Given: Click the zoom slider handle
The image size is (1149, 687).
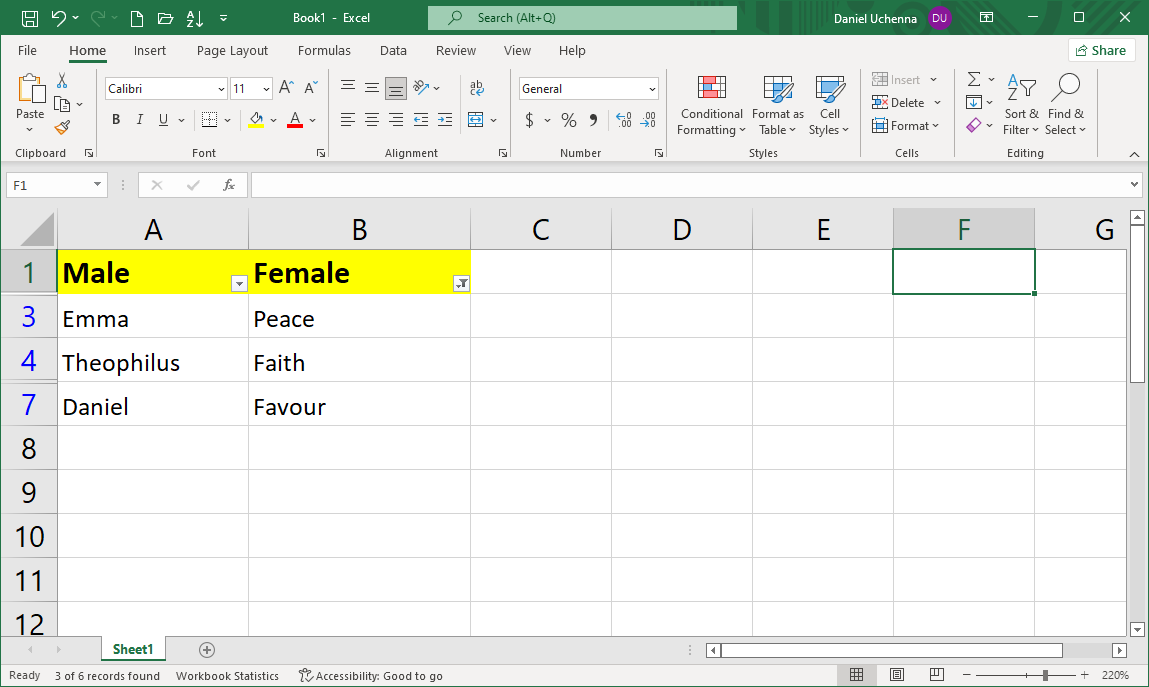Looking at the screenshot, I should pyautogui.click(x=1045, y=676).
